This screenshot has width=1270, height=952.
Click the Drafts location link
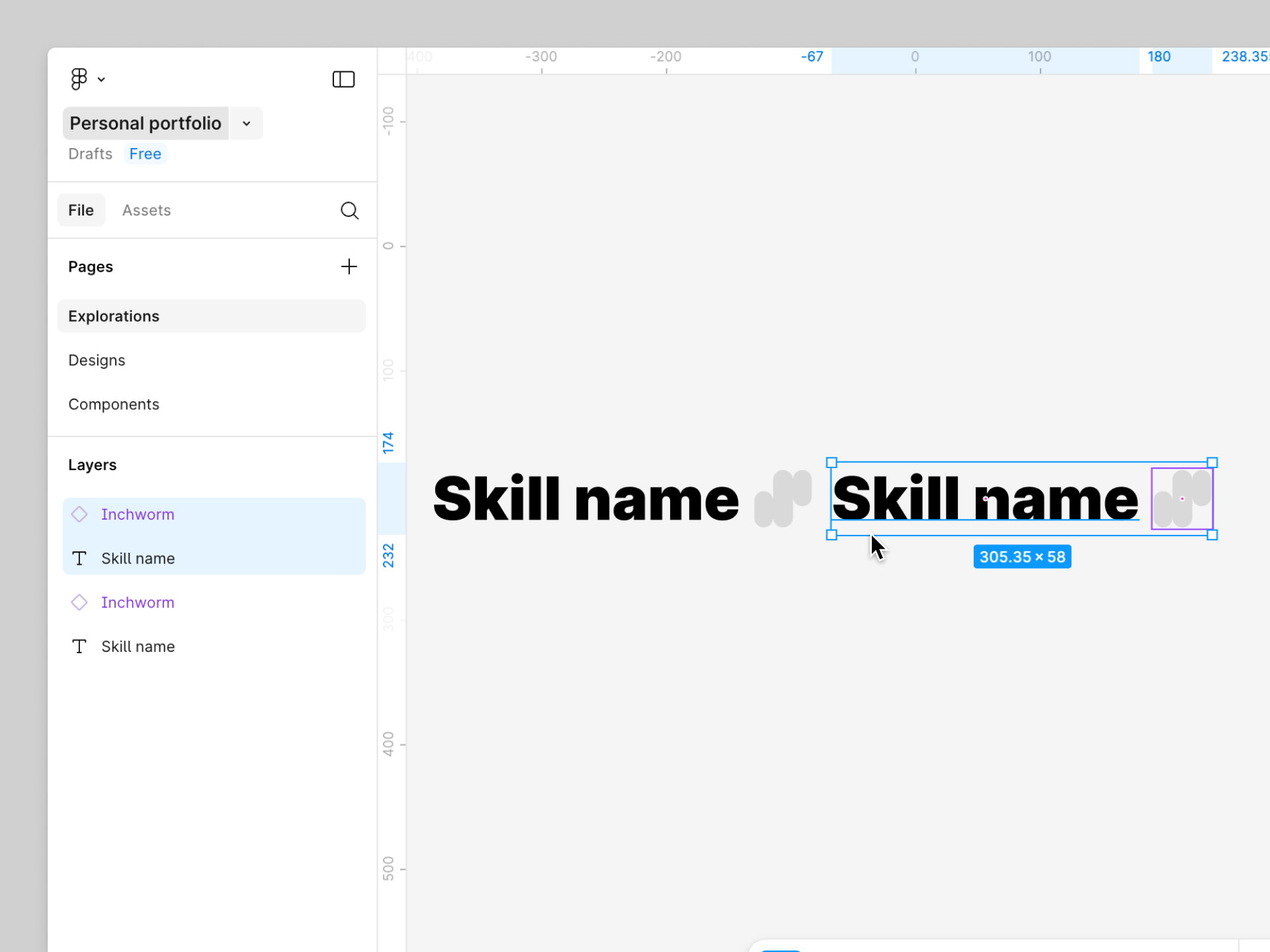tap(91, 154)
